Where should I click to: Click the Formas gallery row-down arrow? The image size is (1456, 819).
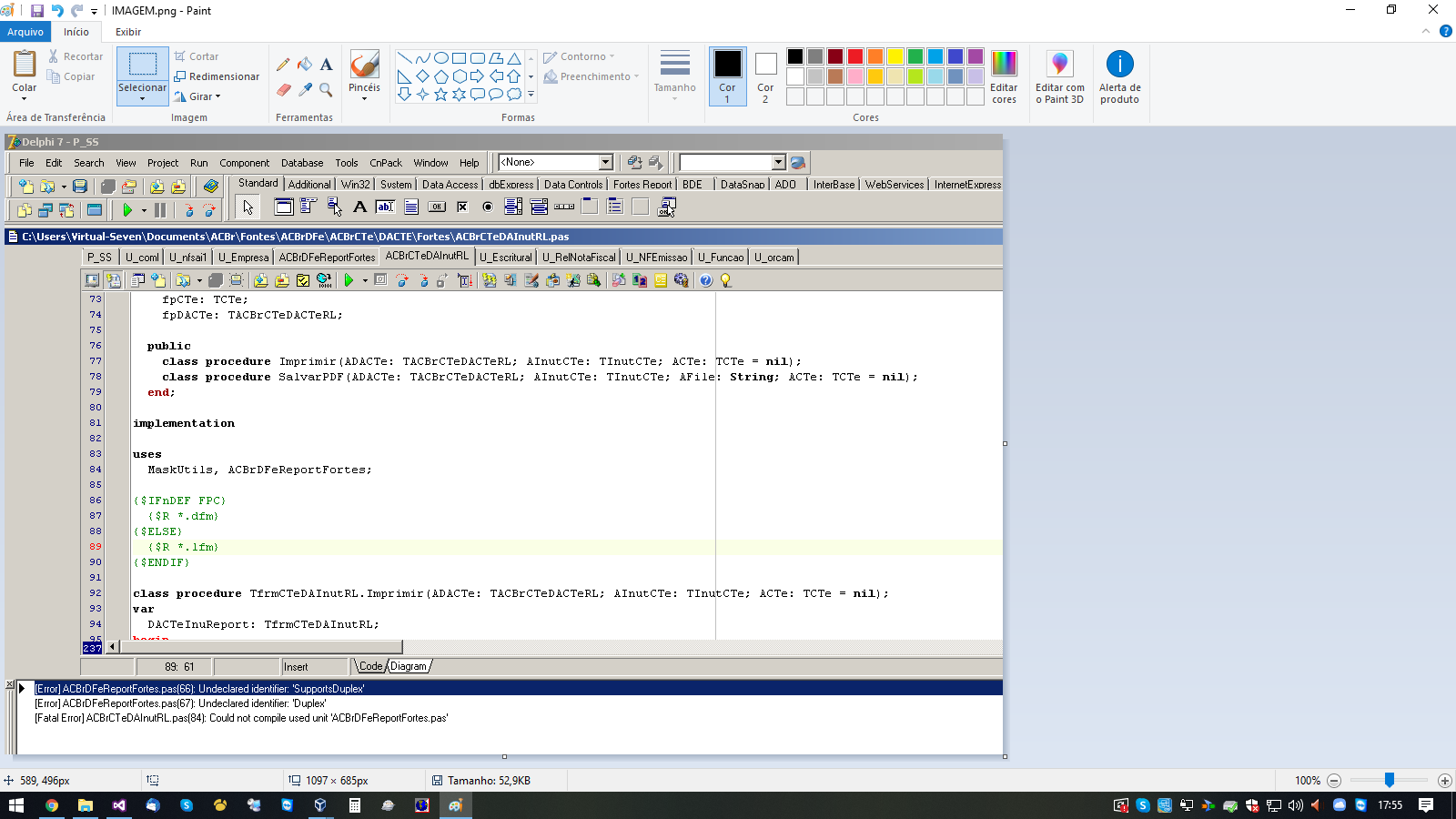click(x=531, y=76)
